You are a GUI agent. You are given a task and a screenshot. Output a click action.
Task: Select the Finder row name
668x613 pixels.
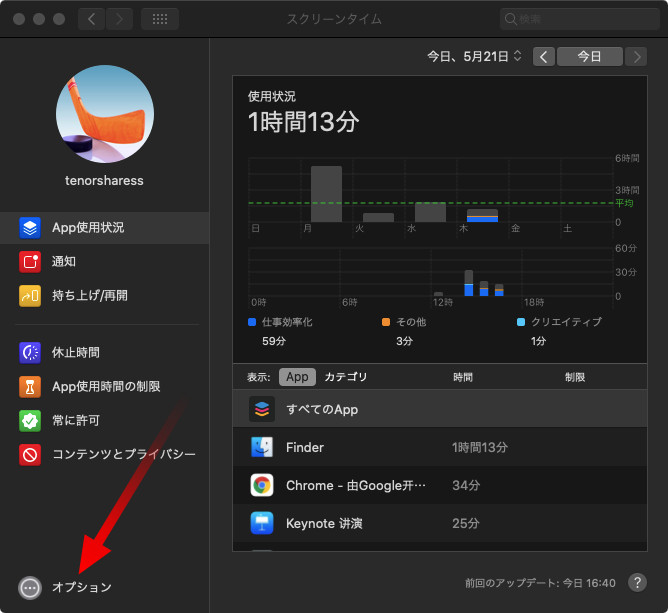pyautogui.click(x=305, y=447)
